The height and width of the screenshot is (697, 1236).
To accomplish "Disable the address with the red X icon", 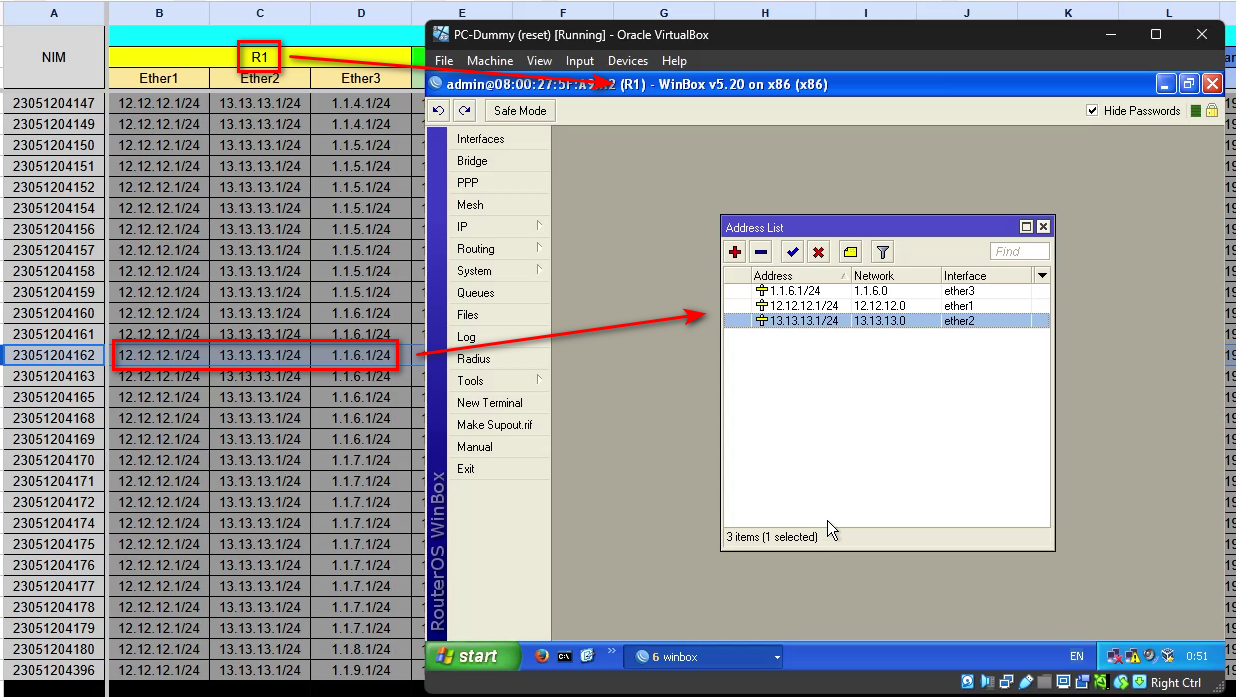I will point(818,252).
